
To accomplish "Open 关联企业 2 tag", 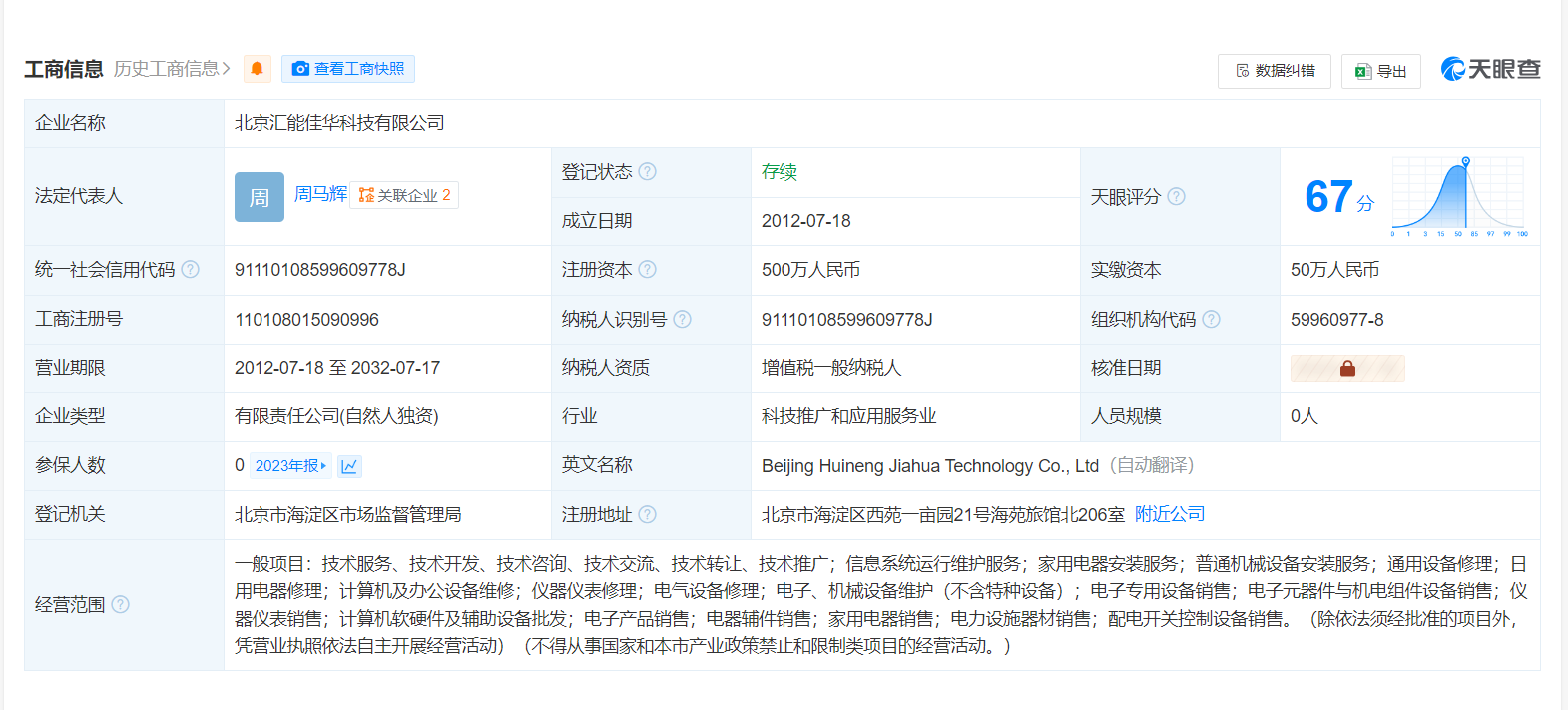I will tap(404, 195).
